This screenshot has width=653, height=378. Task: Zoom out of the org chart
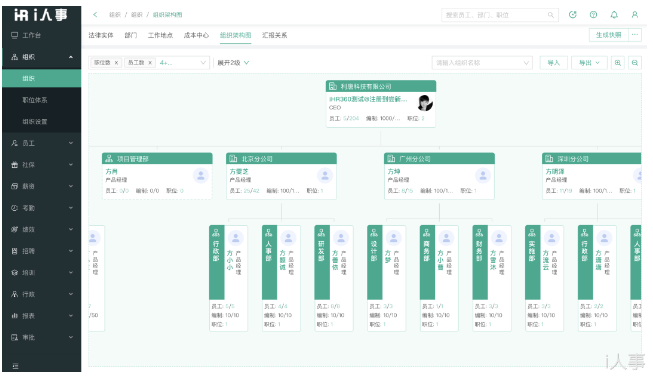point(635,63)
